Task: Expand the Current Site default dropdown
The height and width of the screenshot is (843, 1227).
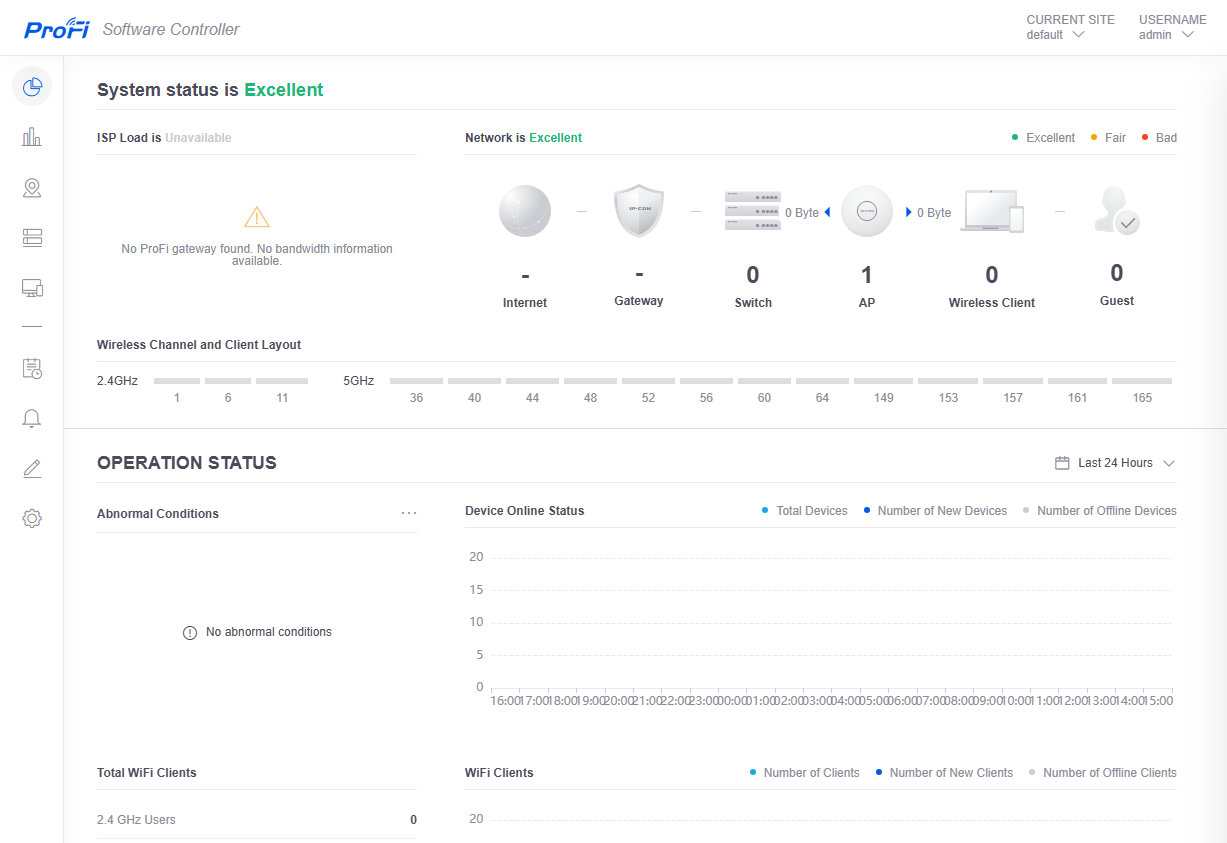Action: pos(1056,34)
